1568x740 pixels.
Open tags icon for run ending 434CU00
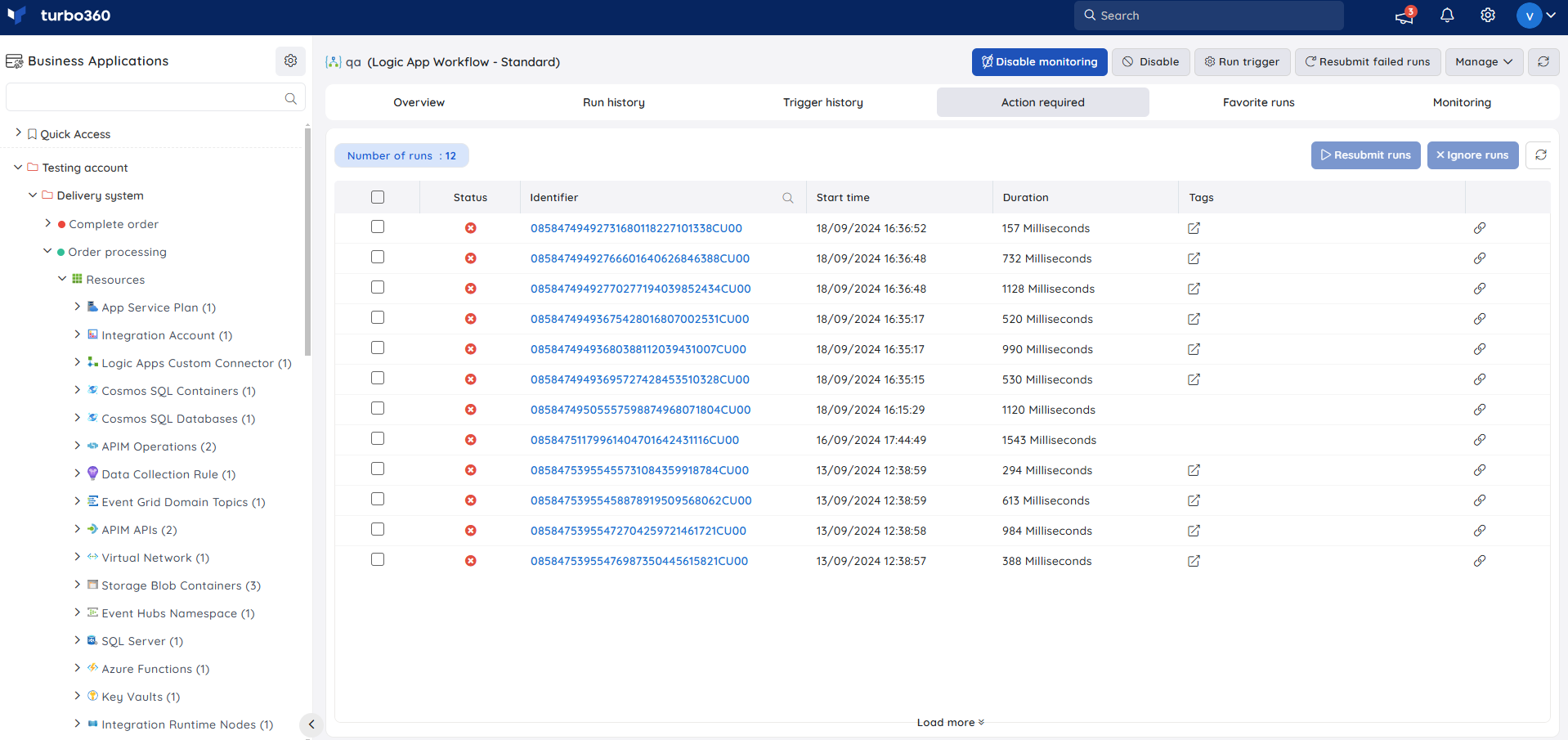tap(1194, 289)
